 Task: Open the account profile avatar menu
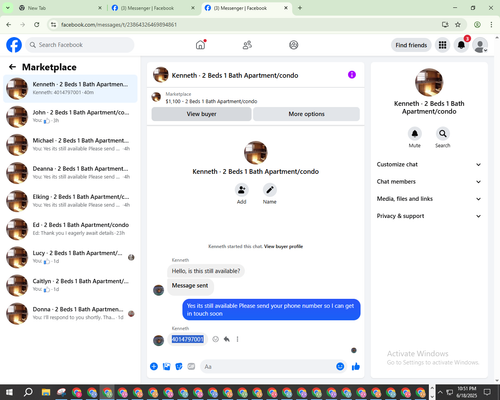pos(480,45)
